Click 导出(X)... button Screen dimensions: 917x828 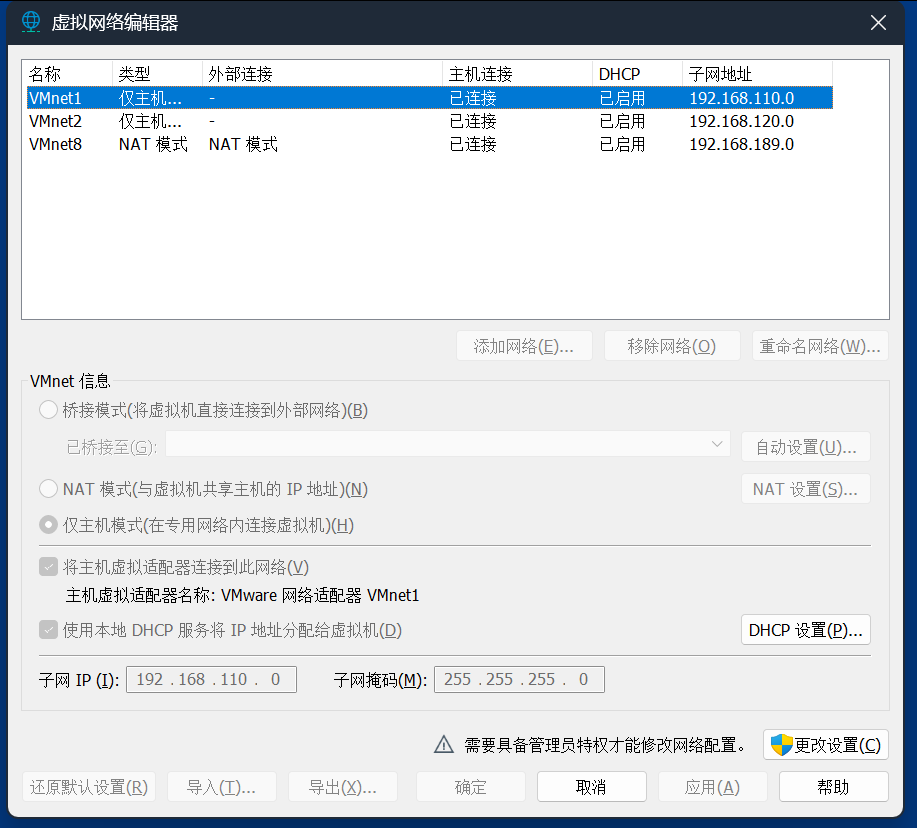(x=343, y=787)
